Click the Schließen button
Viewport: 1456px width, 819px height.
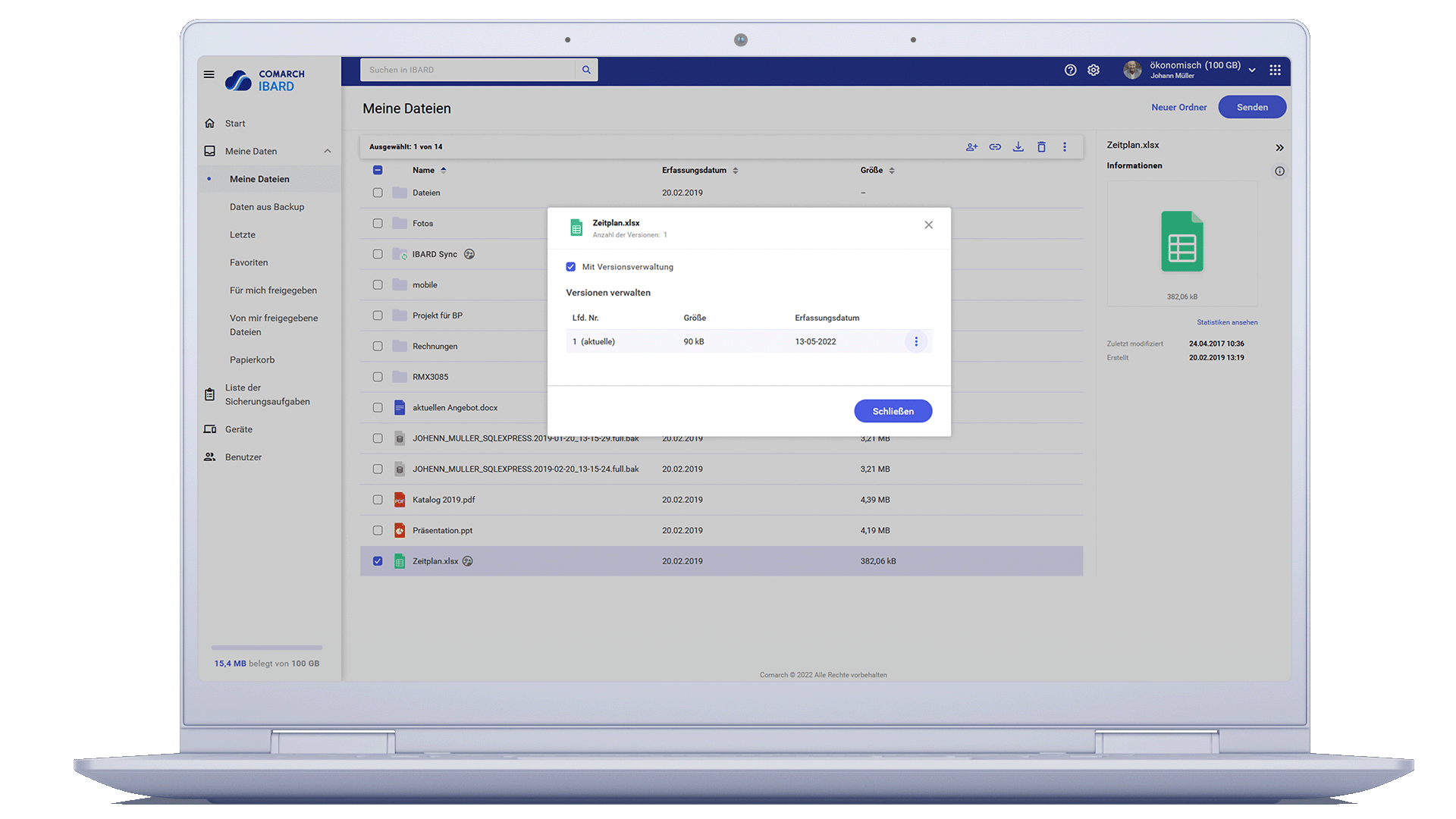point(893,411)
